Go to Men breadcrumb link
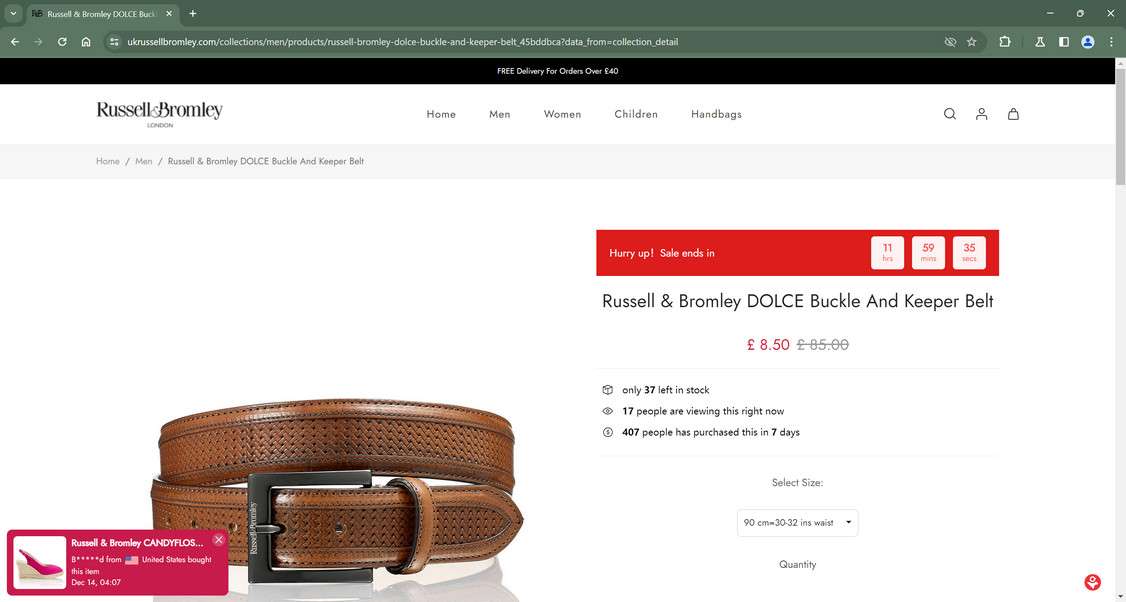 (144, 162)
